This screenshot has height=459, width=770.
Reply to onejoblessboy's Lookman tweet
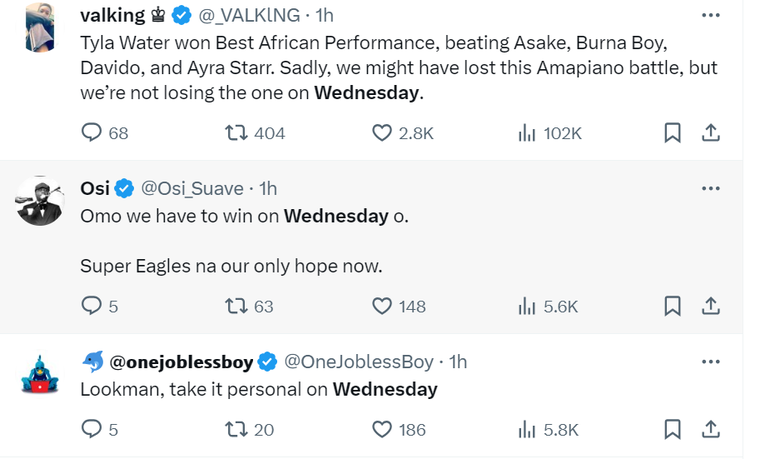point(92,429)
